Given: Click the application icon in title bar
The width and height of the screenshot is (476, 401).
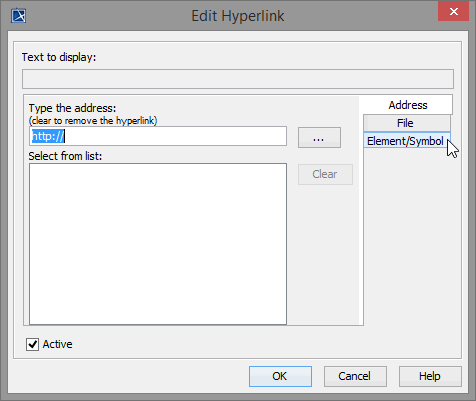Looking at the screenshot, I should point(18,15).
